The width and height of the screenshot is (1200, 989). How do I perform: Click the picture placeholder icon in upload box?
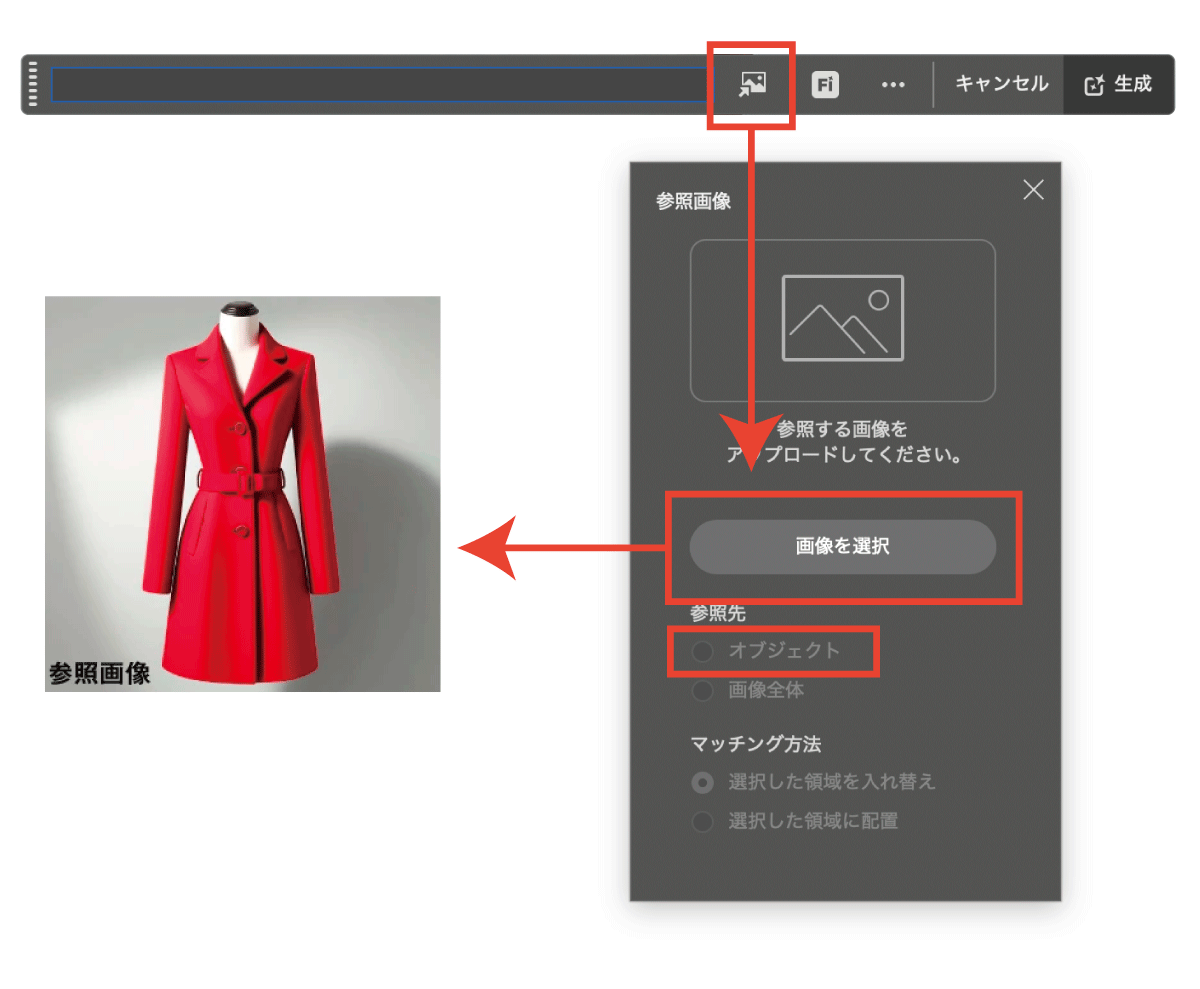(842, 318)
